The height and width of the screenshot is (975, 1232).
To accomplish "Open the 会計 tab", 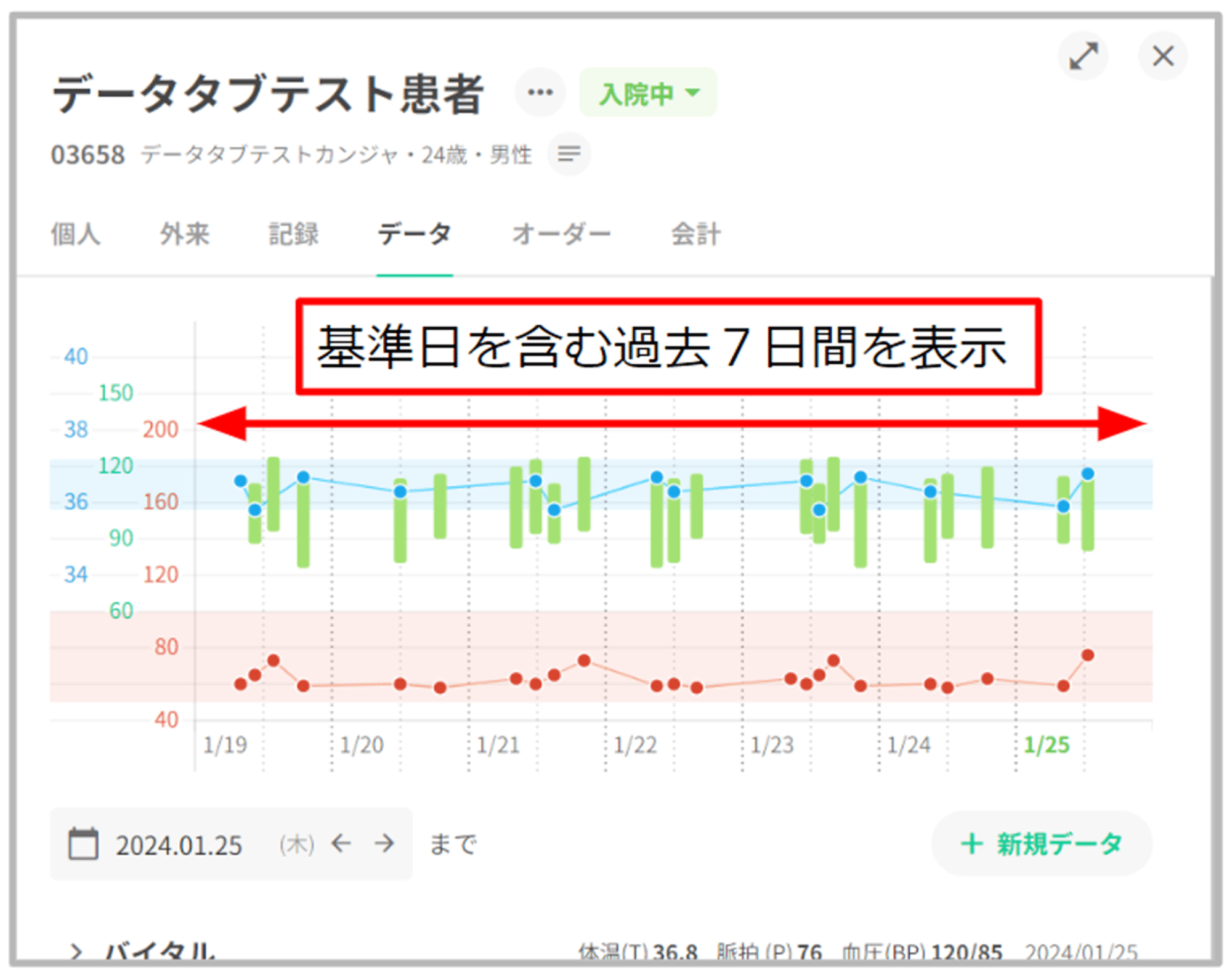I will click(x=695, y=234).
